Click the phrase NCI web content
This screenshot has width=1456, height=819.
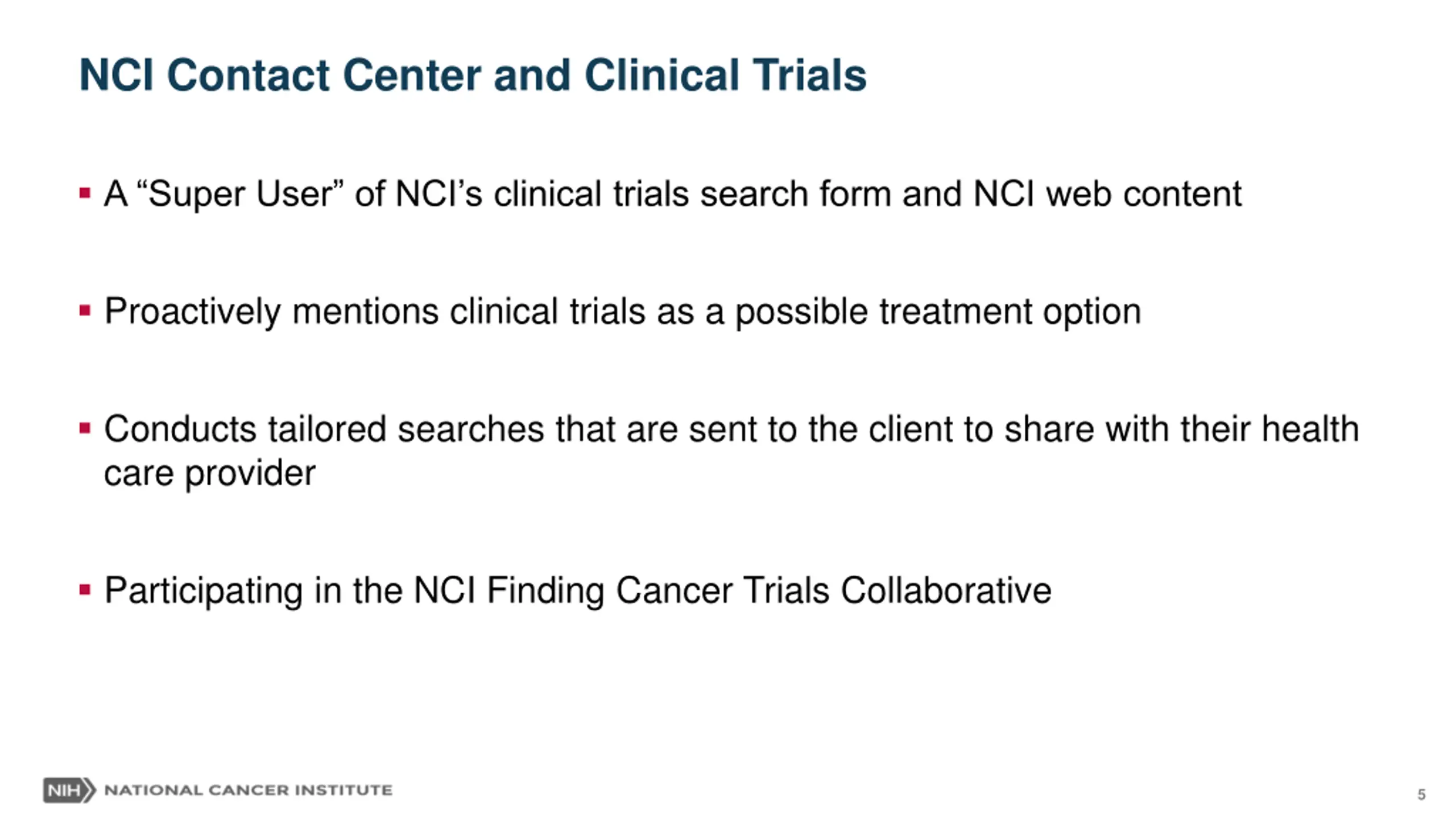click(1108, 195)
